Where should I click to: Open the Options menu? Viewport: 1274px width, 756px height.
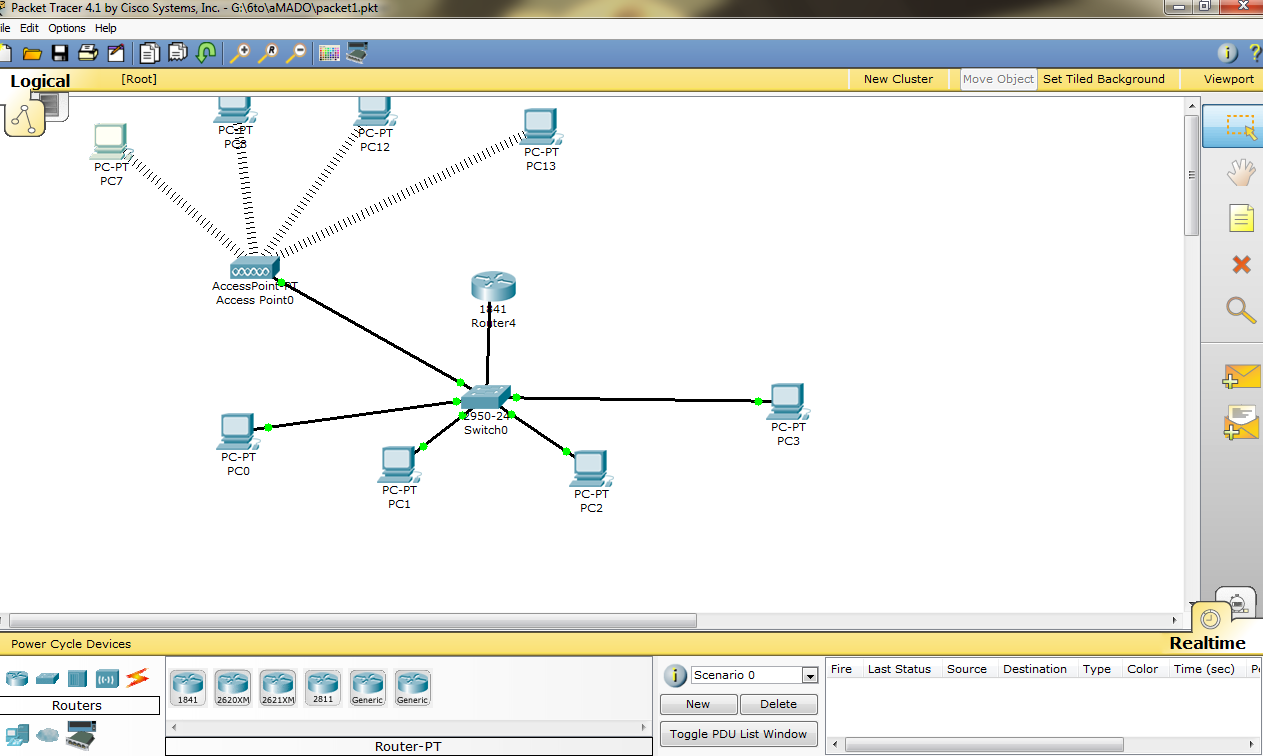(x=66, y=28)
